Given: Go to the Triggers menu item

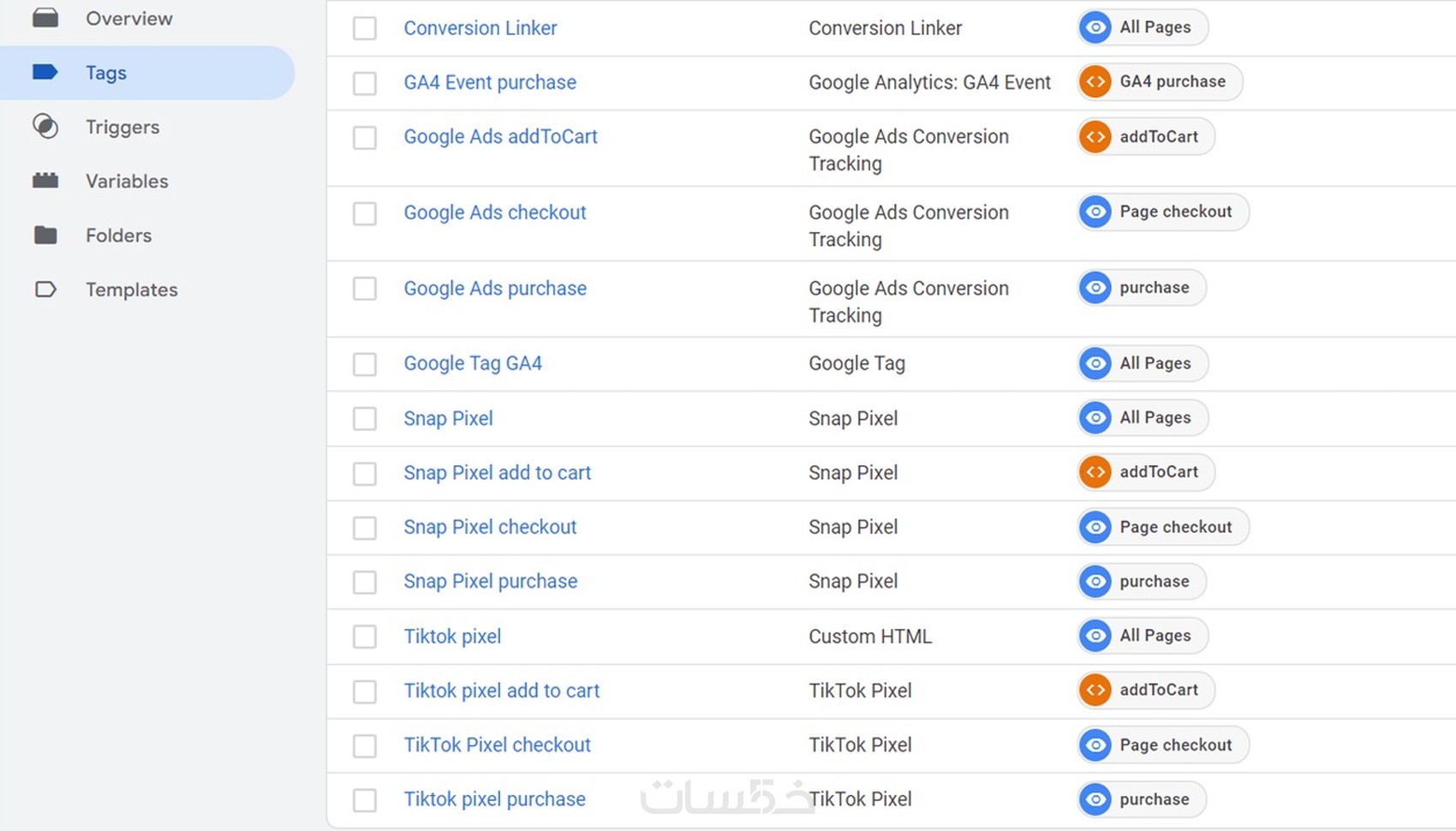Looking at the screenshot, I should click(122, 127).
